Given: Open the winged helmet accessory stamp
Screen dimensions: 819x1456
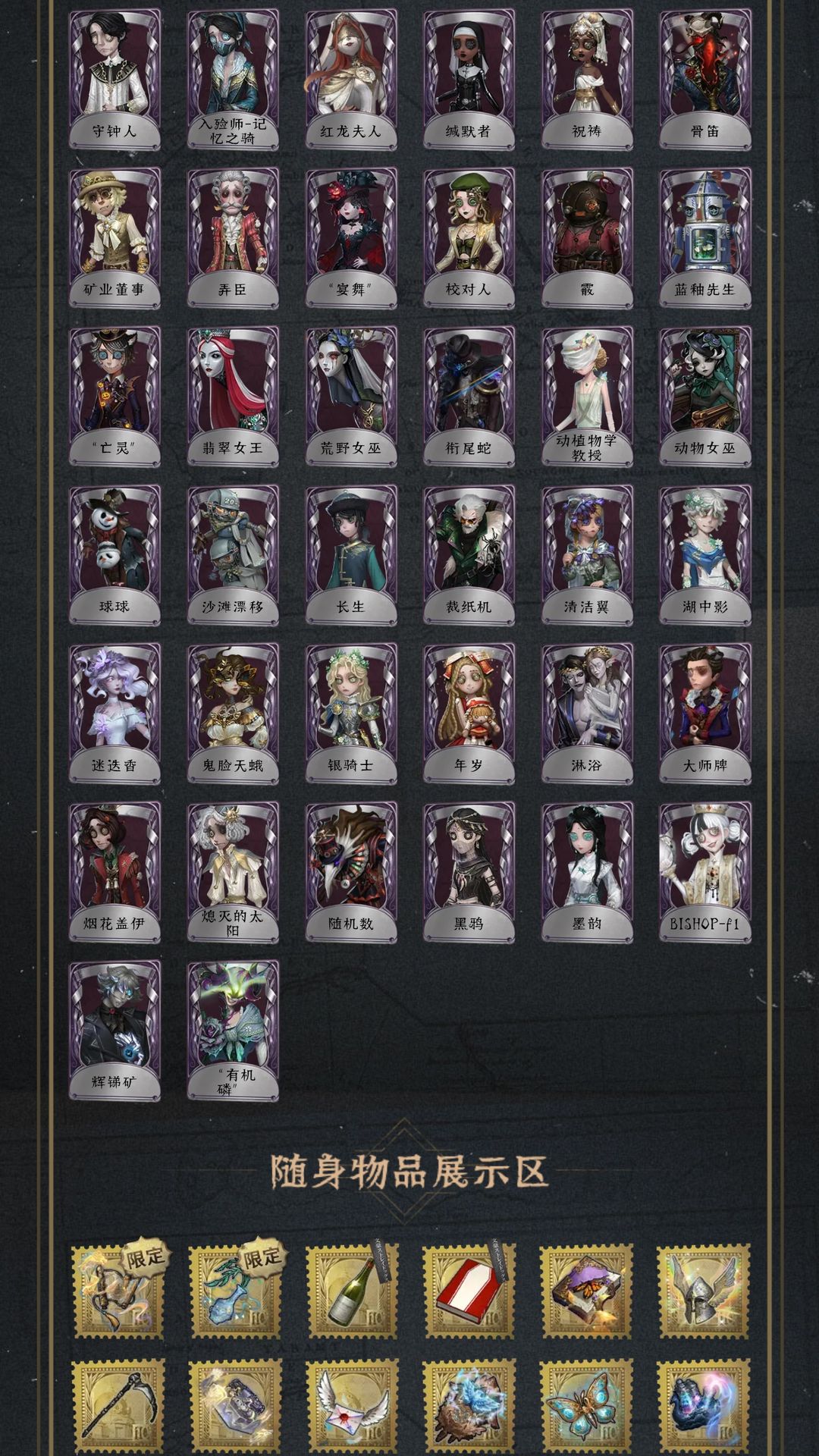Looking at the screenshot, I should 702,1291.
